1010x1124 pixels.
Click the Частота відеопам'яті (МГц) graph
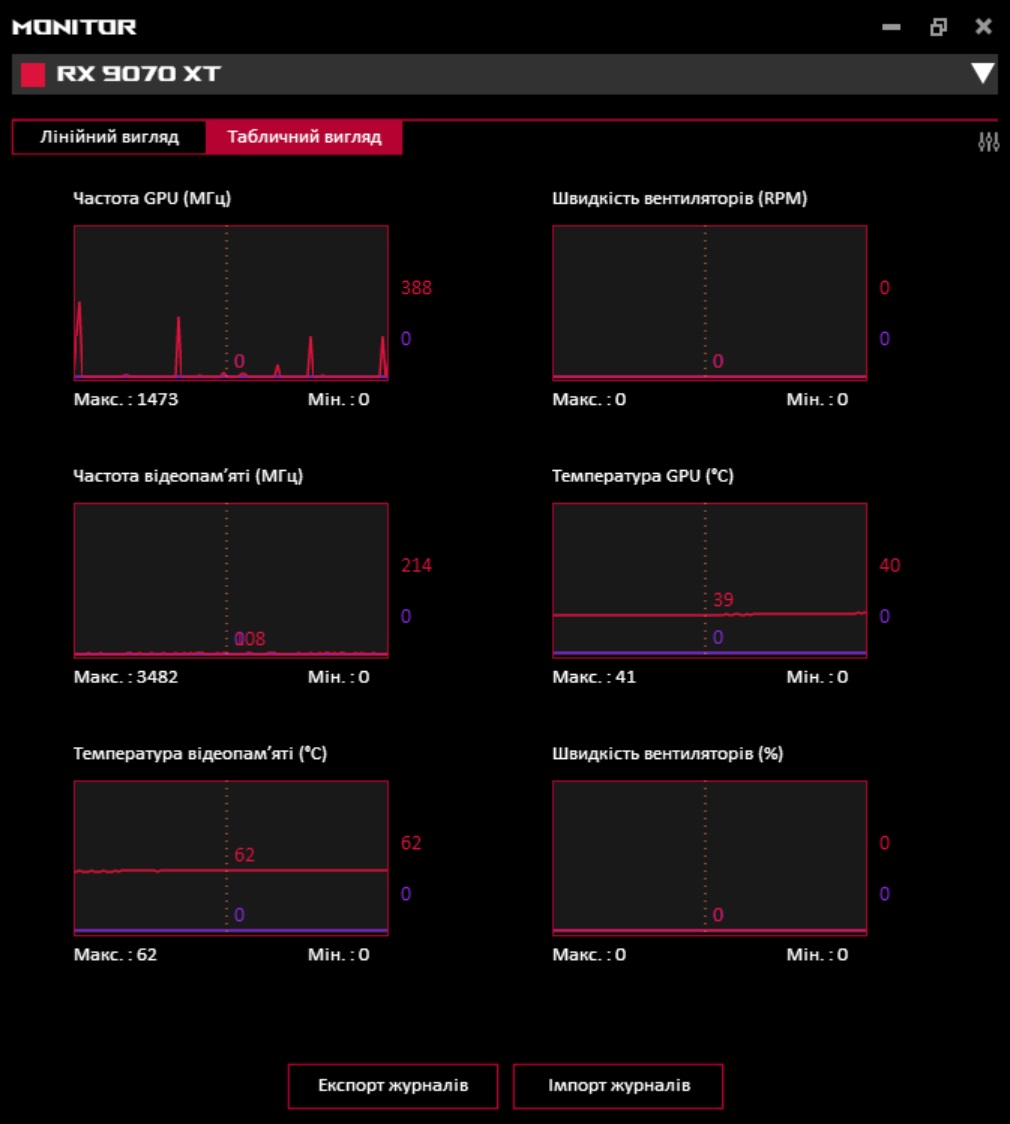[231, 580]
